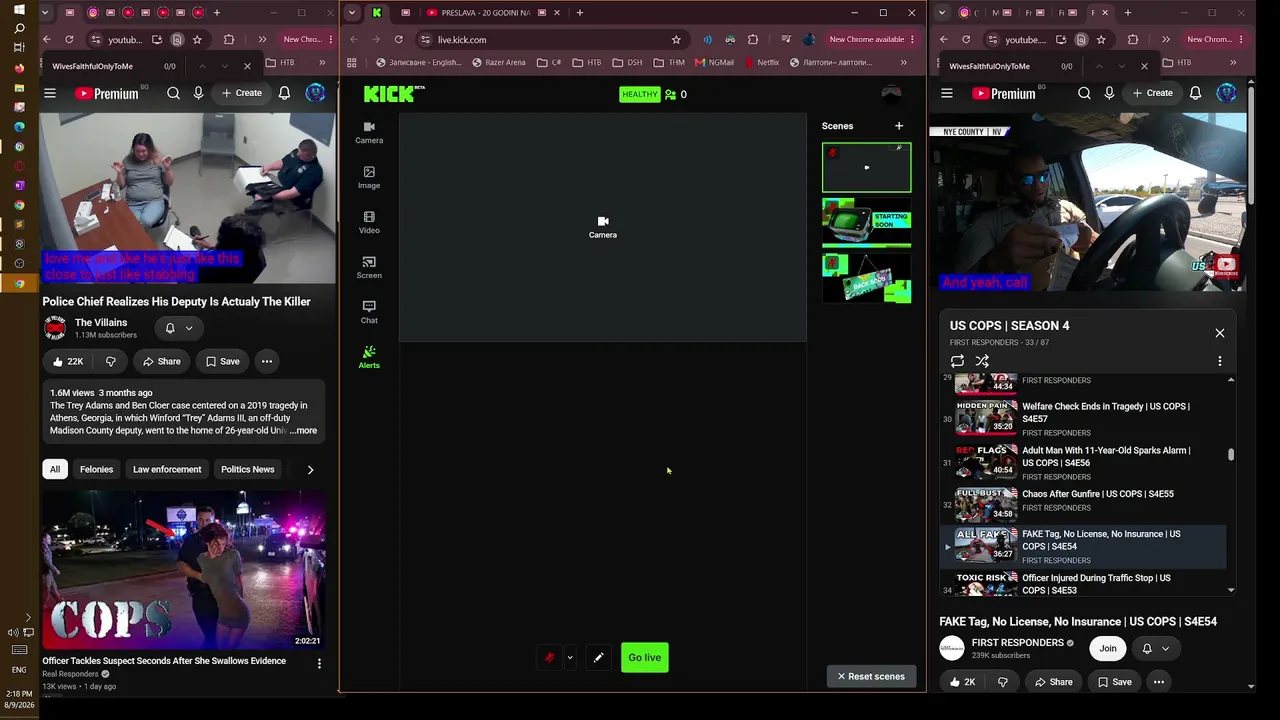Show more filter chips with the right arrow

310,469
